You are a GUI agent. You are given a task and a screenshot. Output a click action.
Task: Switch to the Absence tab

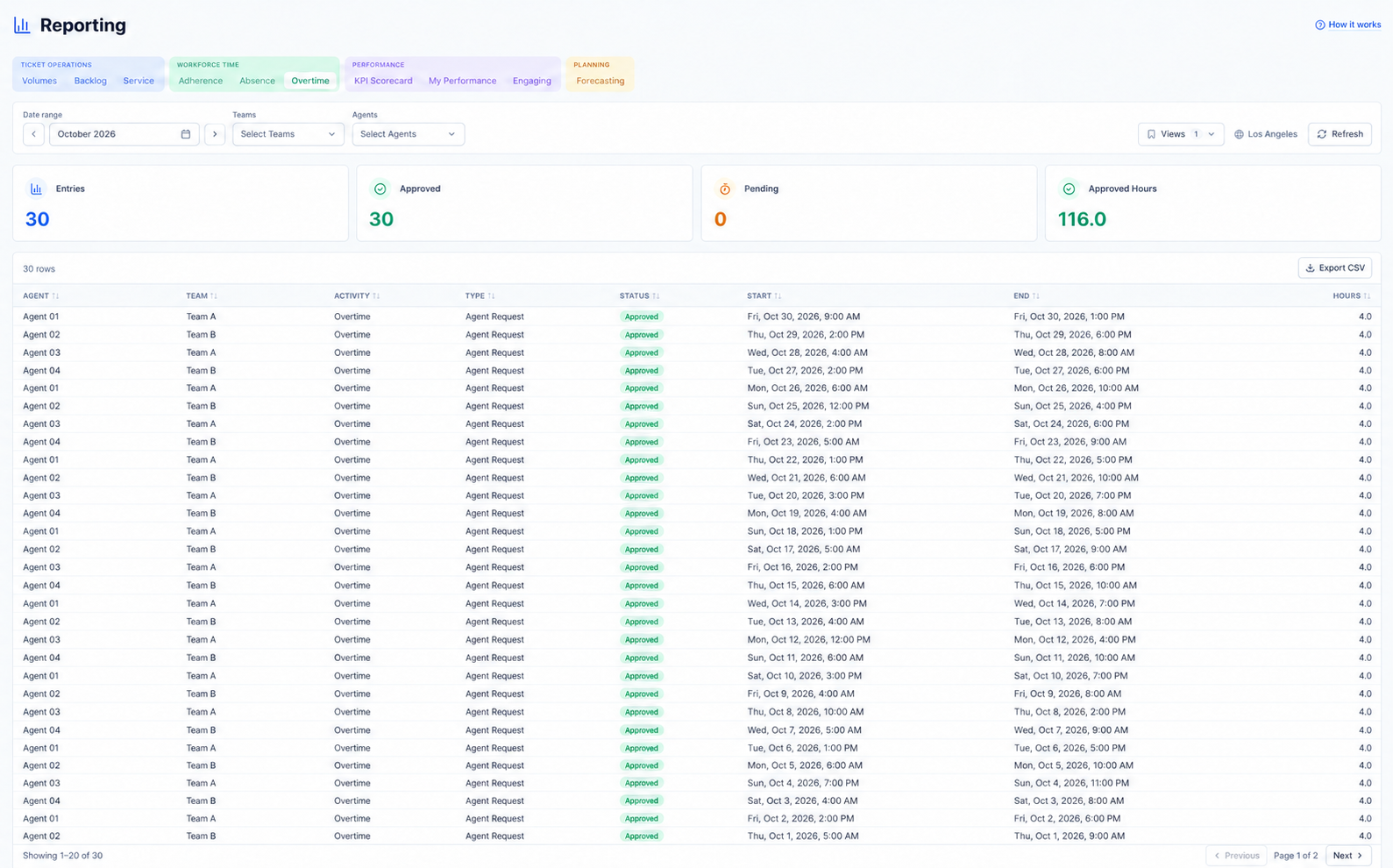click(257, 81)
